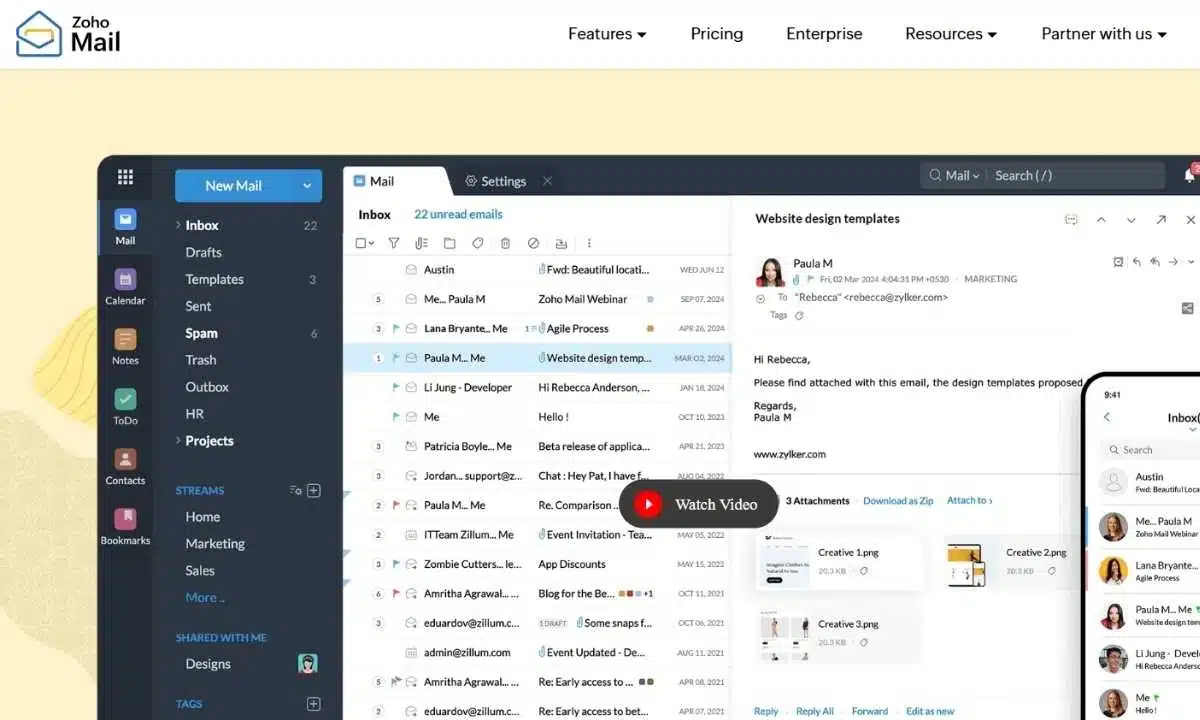
Task: Click the forward arrow icon in email header
Action: [1174, 262]
